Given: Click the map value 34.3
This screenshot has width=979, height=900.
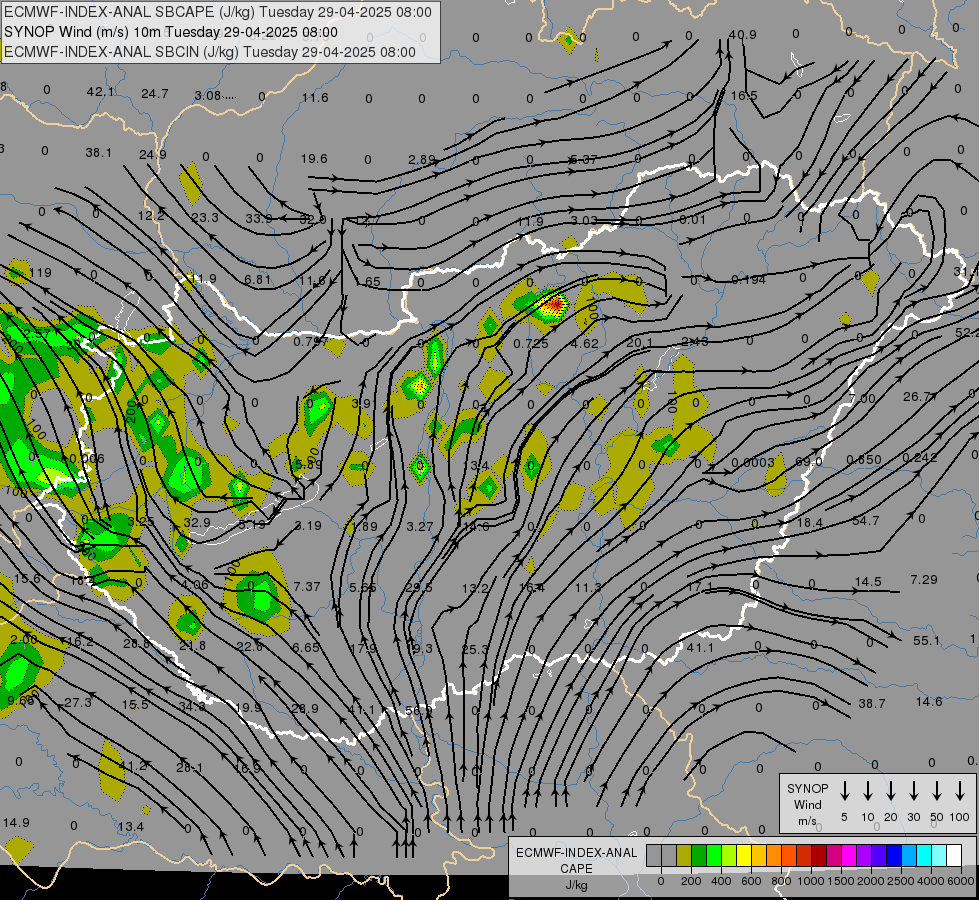Looking at the screenshot, I should [x=192, y=706].
